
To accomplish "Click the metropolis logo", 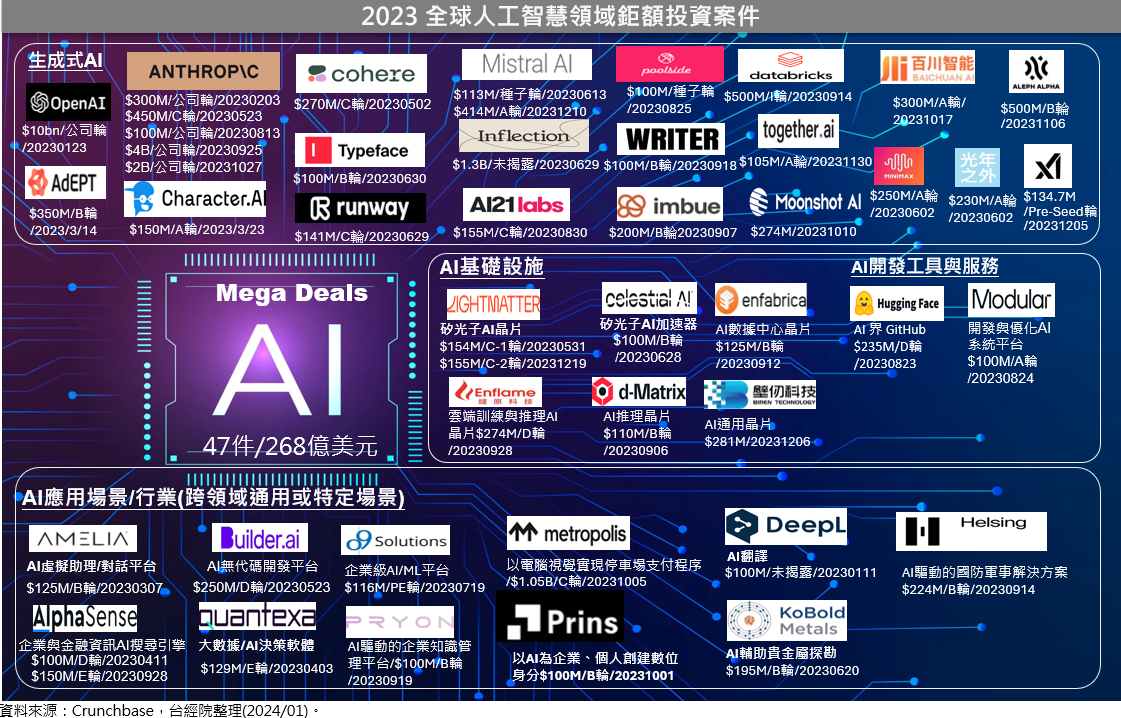I will click(x=568, y=533).
